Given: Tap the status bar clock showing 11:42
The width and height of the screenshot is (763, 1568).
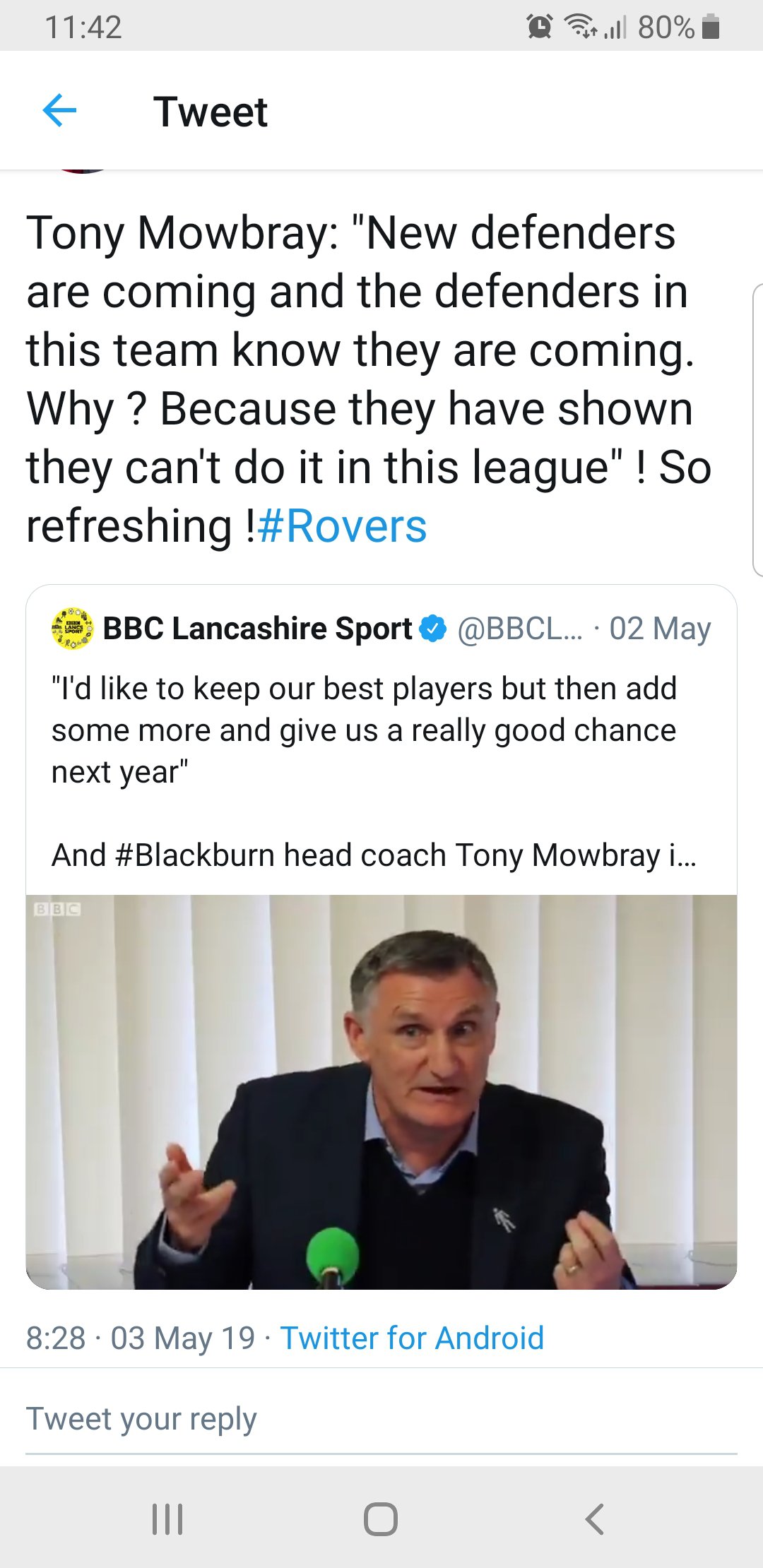Looking at the screenshot, I should point(83,28).
